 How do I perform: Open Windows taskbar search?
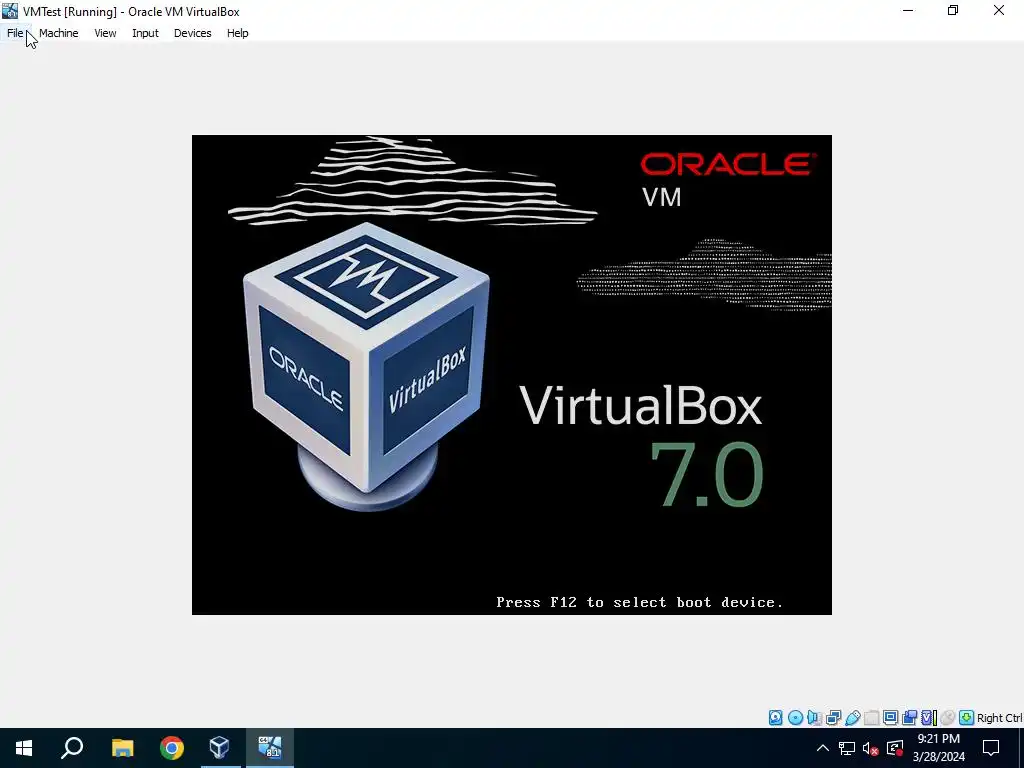coord(72,748)
